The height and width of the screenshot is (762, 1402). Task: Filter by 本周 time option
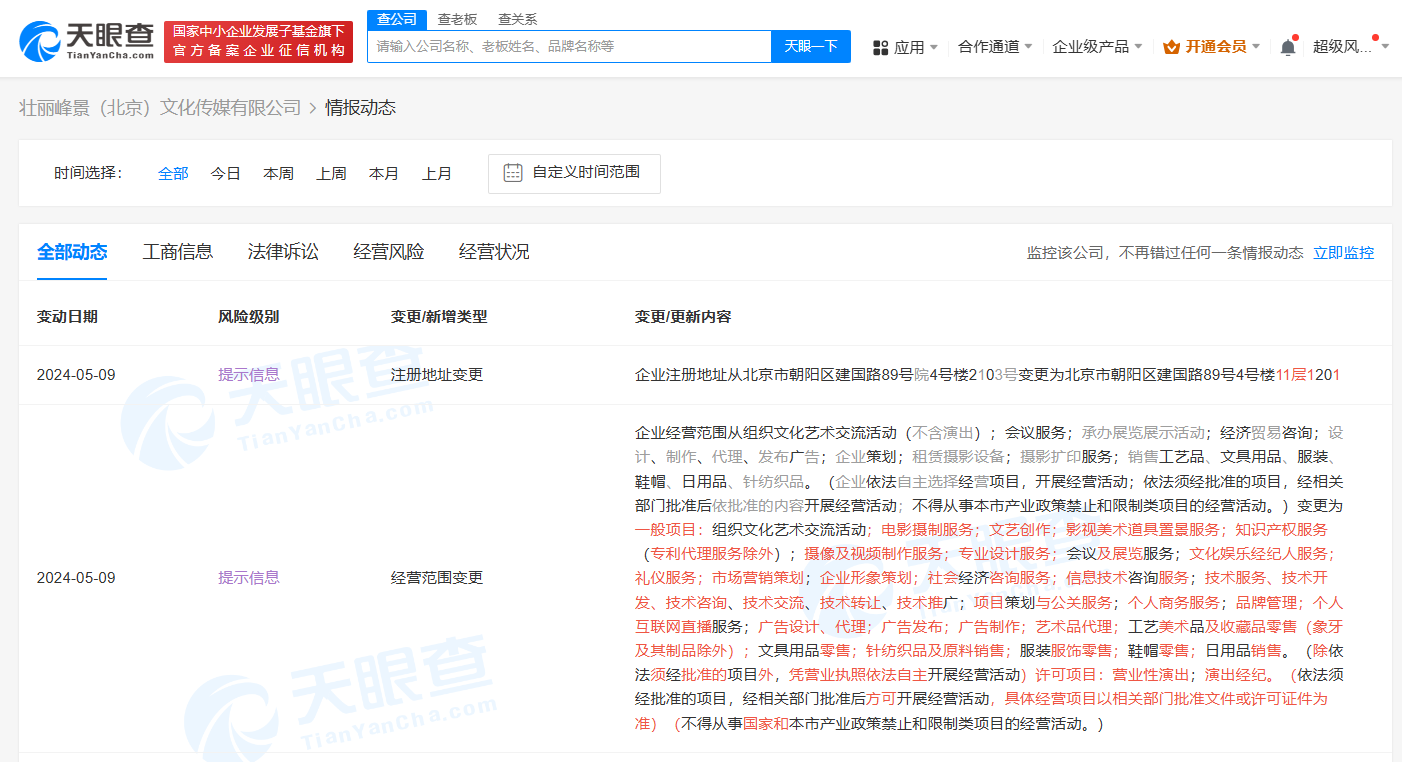(279, 173)
